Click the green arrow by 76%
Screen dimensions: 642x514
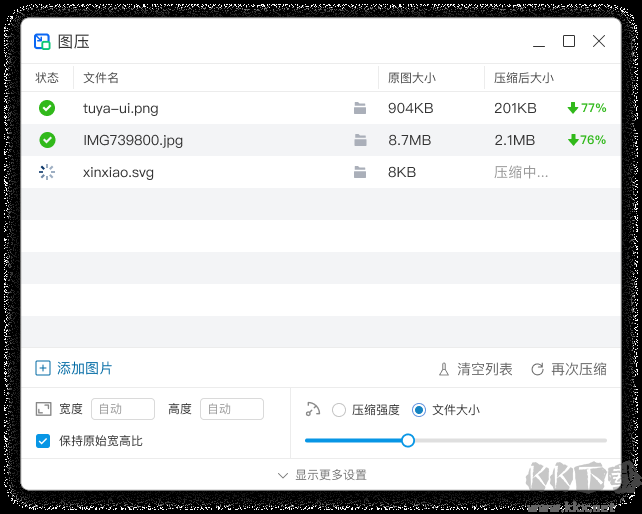pyautogui.click(x=573, y=140)
